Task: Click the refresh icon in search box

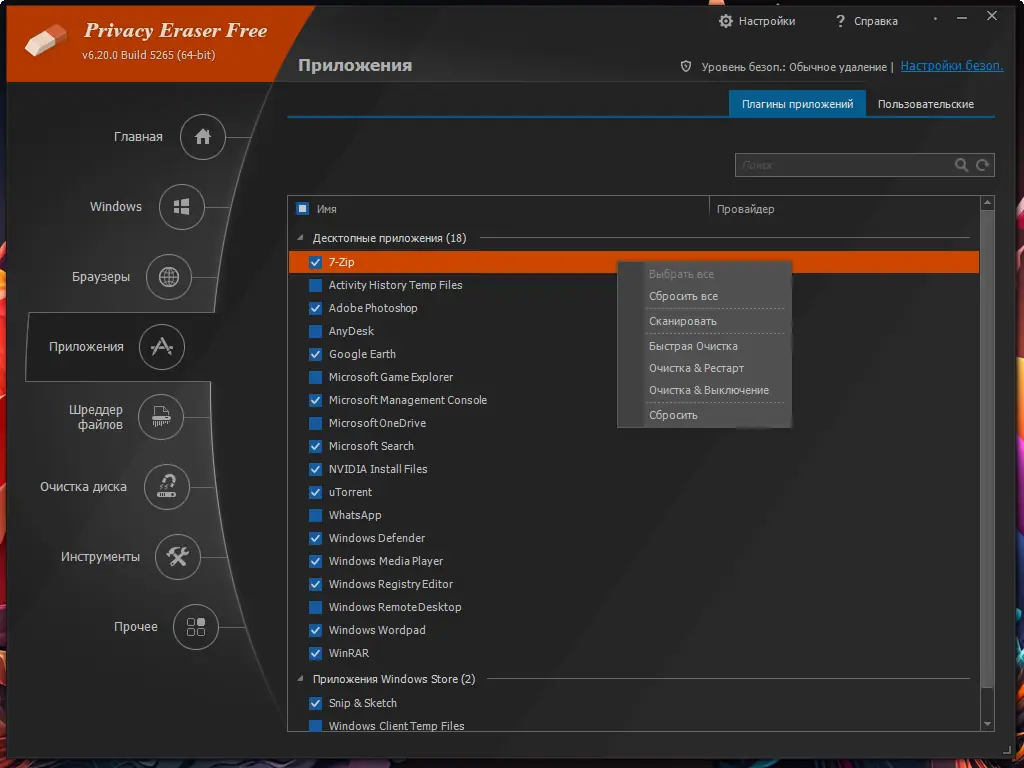Action: coord(982,165)
